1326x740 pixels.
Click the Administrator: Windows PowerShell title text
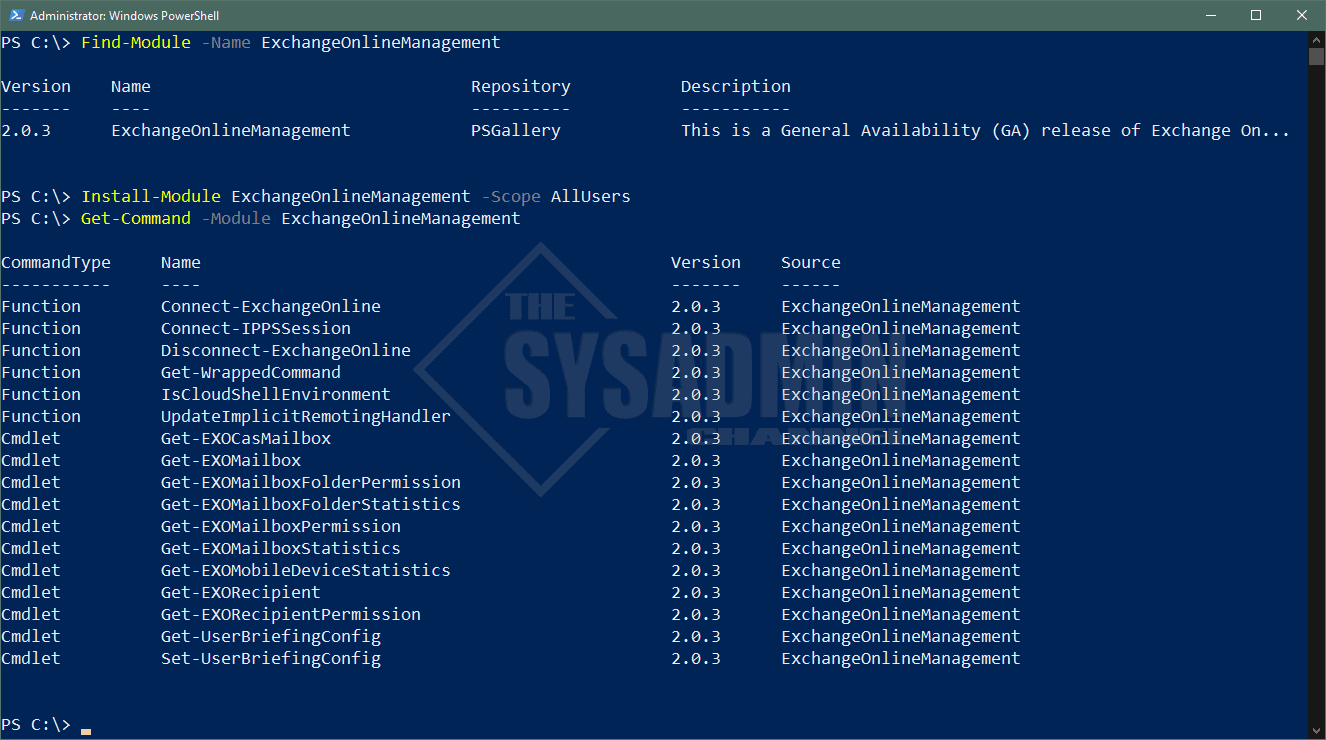coord(125,15)
